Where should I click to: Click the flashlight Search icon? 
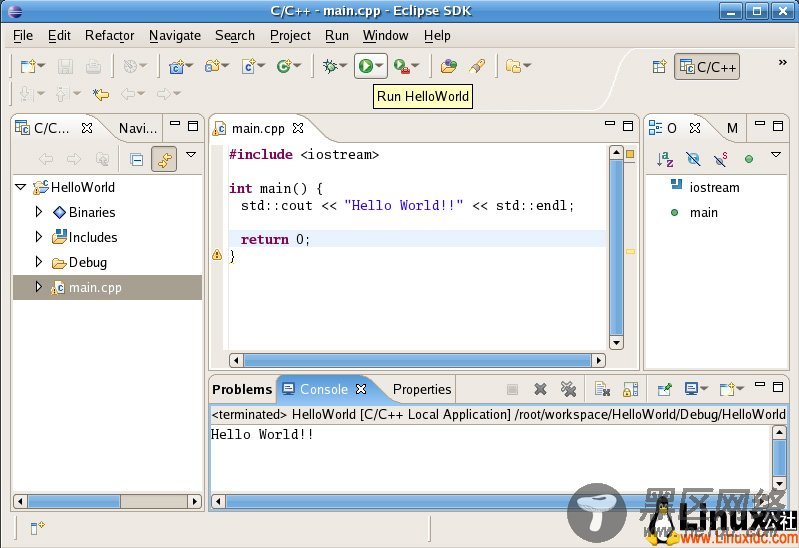tap(477, 66)
